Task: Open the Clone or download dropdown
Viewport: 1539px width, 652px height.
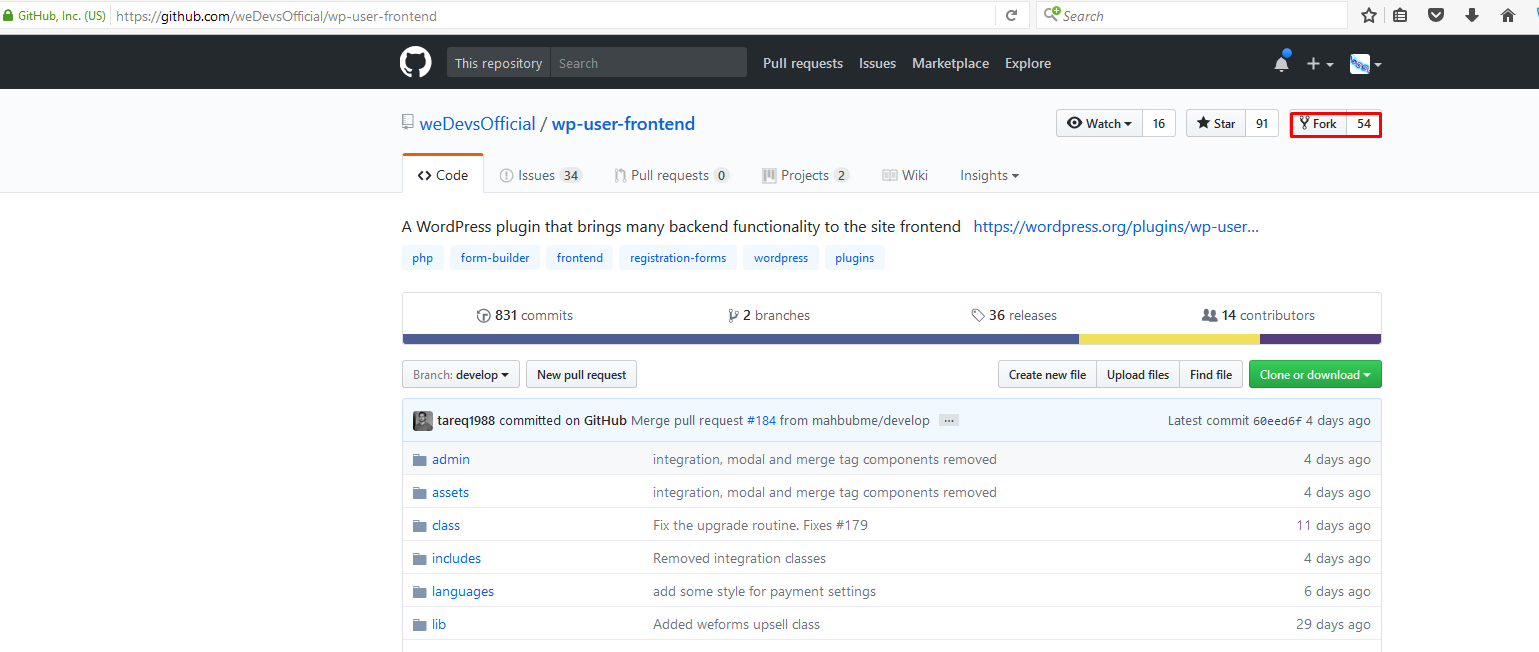Action: pyautogui.click(x=1315, y=375)
